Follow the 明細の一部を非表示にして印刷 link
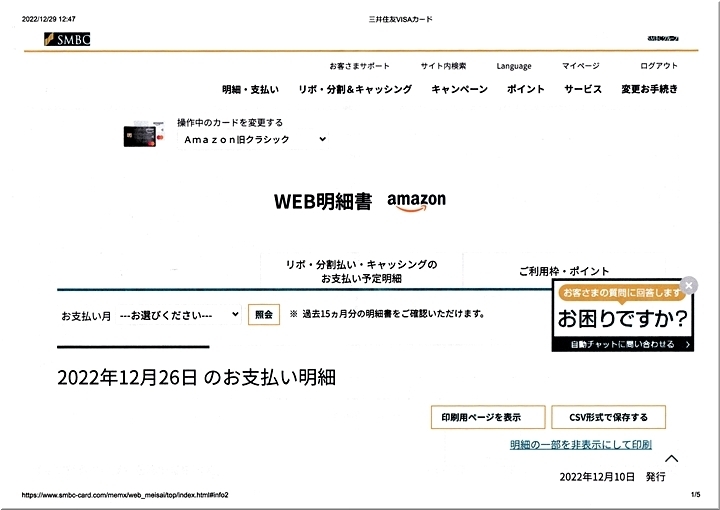720x510 pixels. pos(580,444)
